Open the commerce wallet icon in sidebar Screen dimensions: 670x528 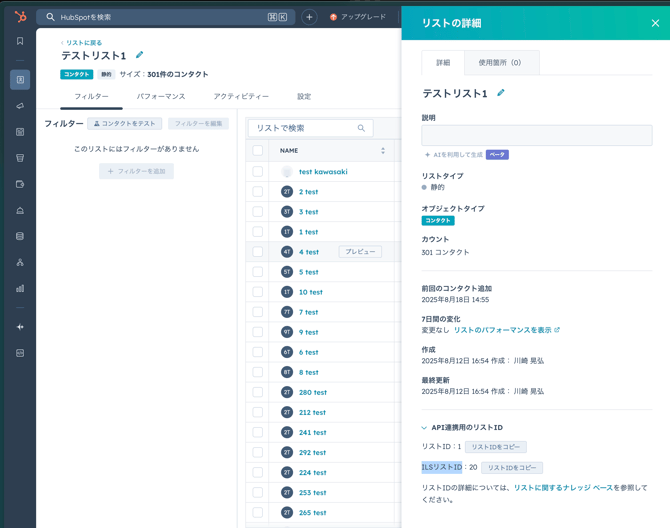coord(20,184)
